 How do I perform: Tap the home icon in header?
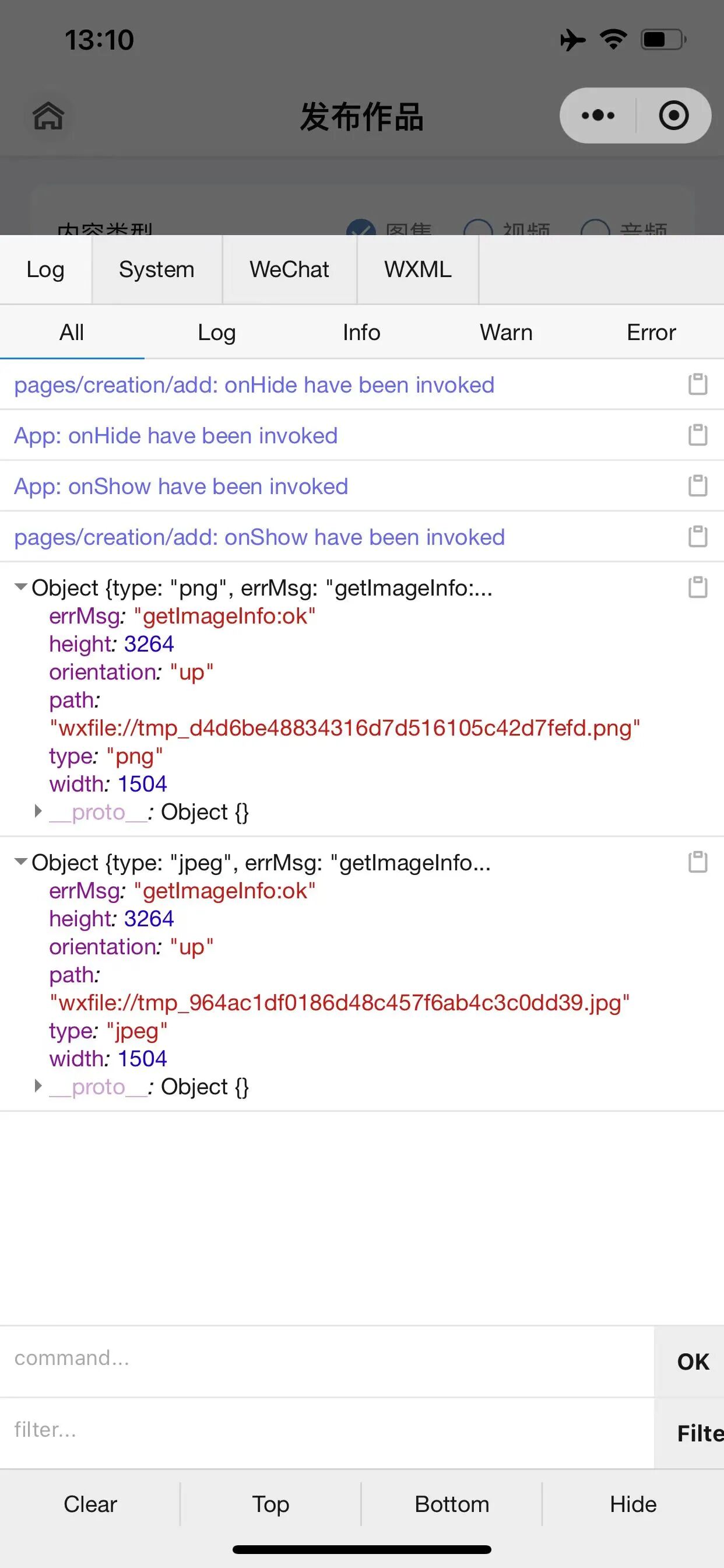(48, 116)
